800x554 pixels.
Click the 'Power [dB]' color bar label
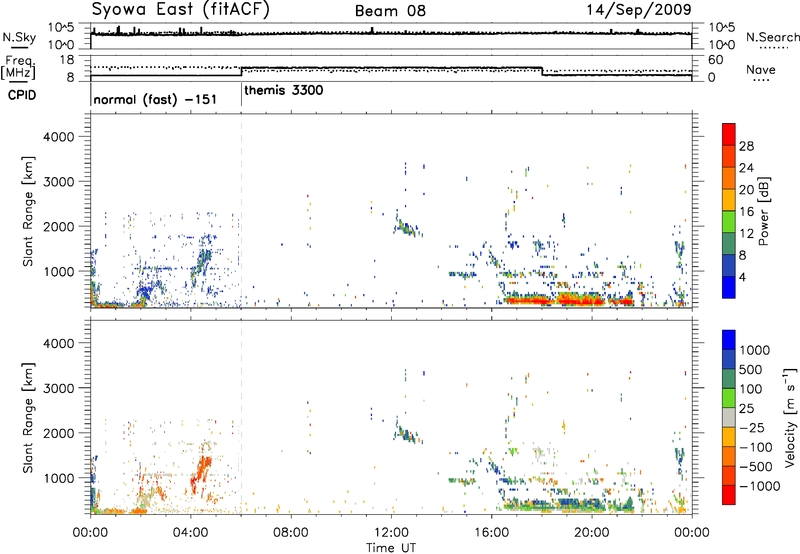763,211
